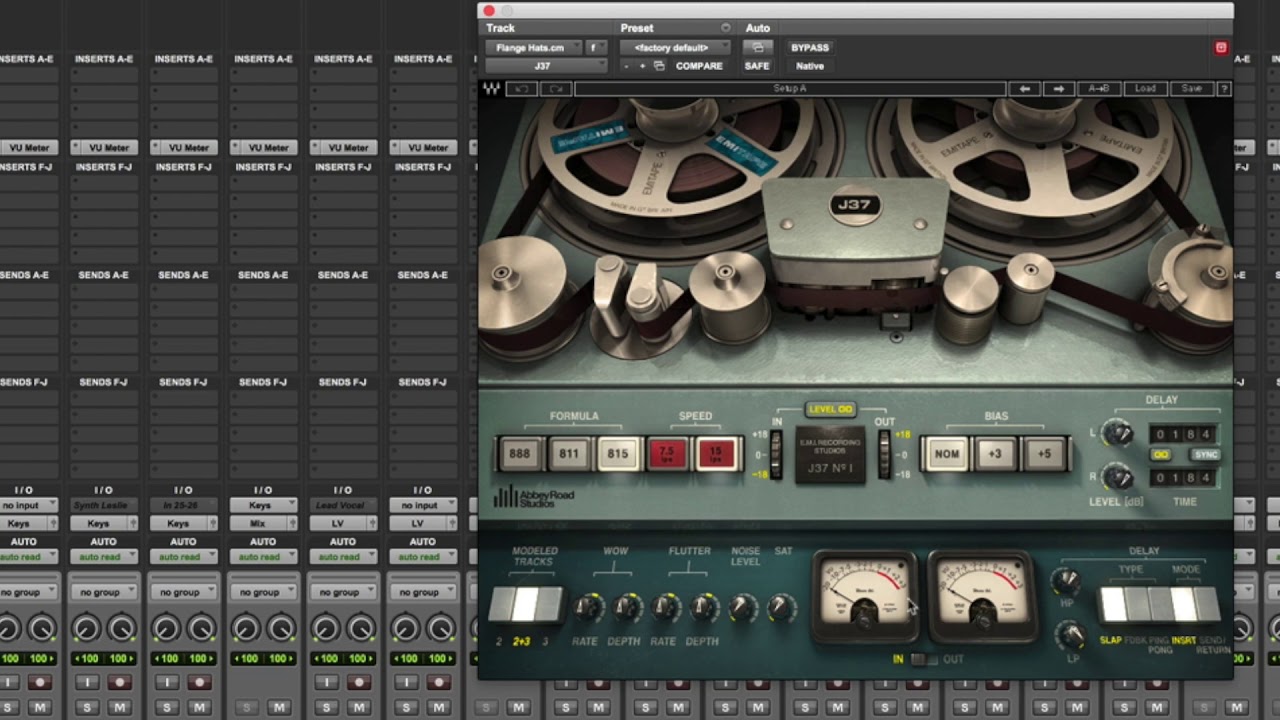This screenshot has height=720, width=1280.
Task: Open the In 25-26 input selector
Action: (x=183, y=505)
